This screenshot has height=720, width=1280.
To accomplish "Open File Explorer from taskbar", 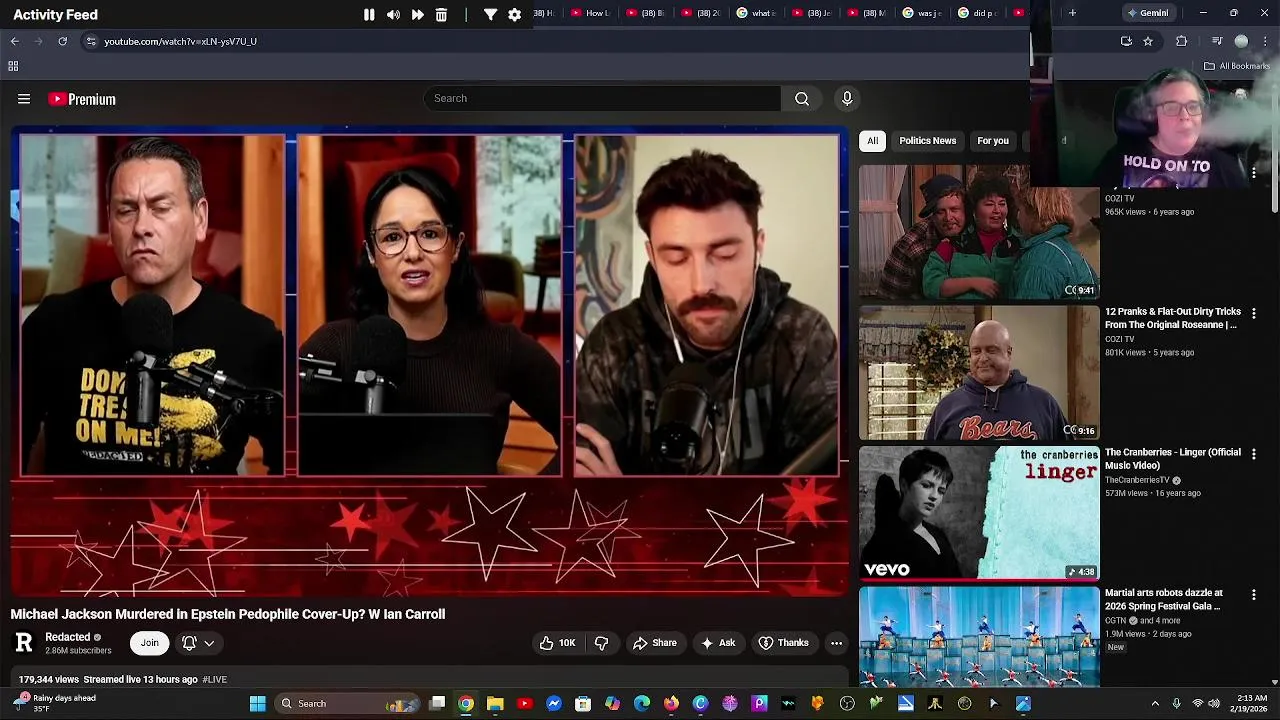I will click(x=495, y=704).
